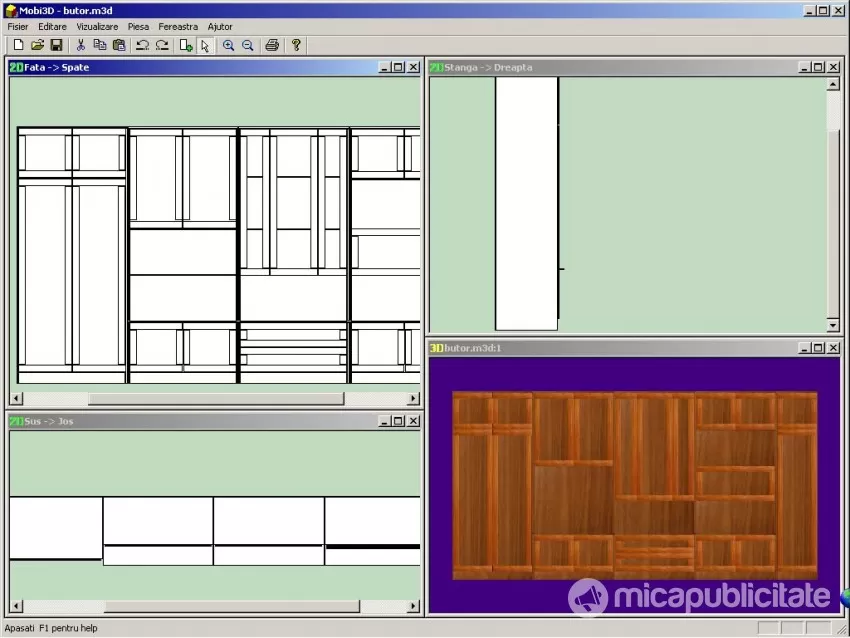Maximize the Fata -> Spate view window

click(x=398, y=67)
